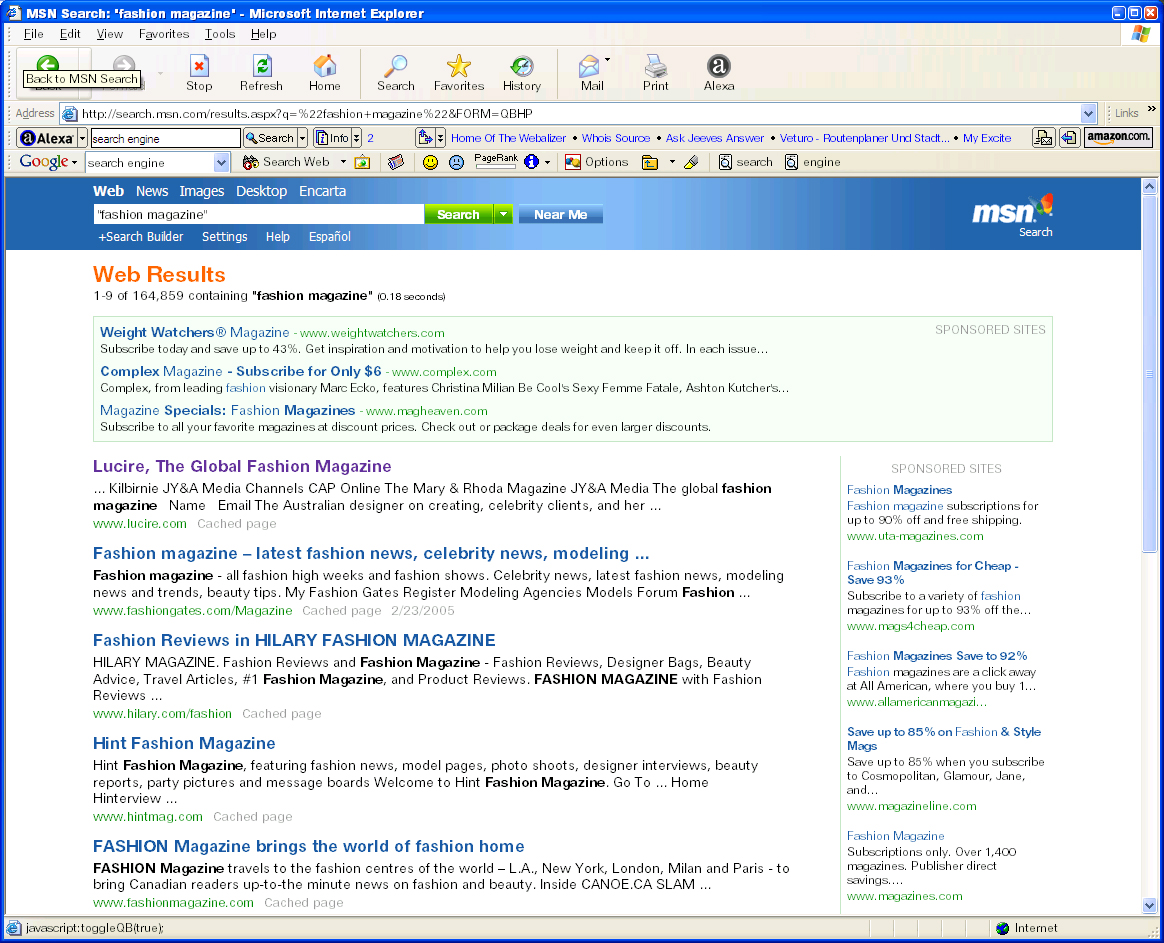Click the Alexa Info button

coord(333,138)
